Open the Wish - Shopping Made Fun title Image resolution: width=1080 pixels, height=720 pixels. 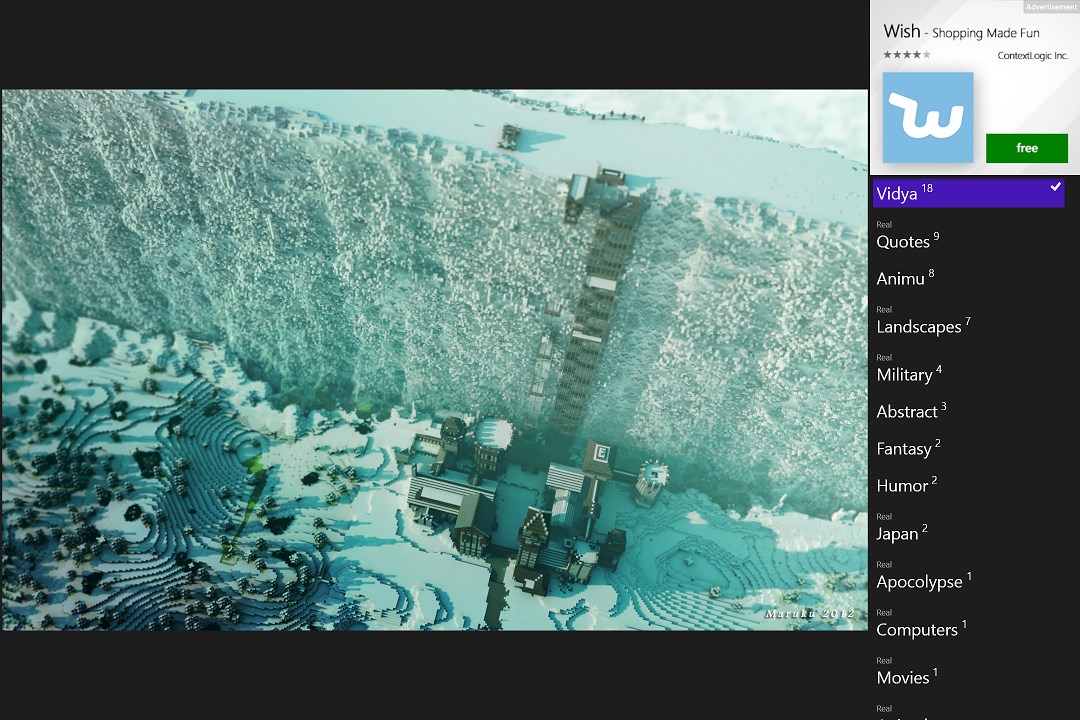[961, 32]
